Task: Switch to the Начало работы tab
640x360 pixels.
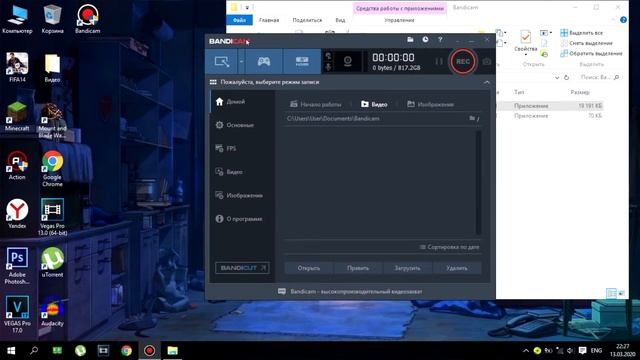Action: [315, 104]
